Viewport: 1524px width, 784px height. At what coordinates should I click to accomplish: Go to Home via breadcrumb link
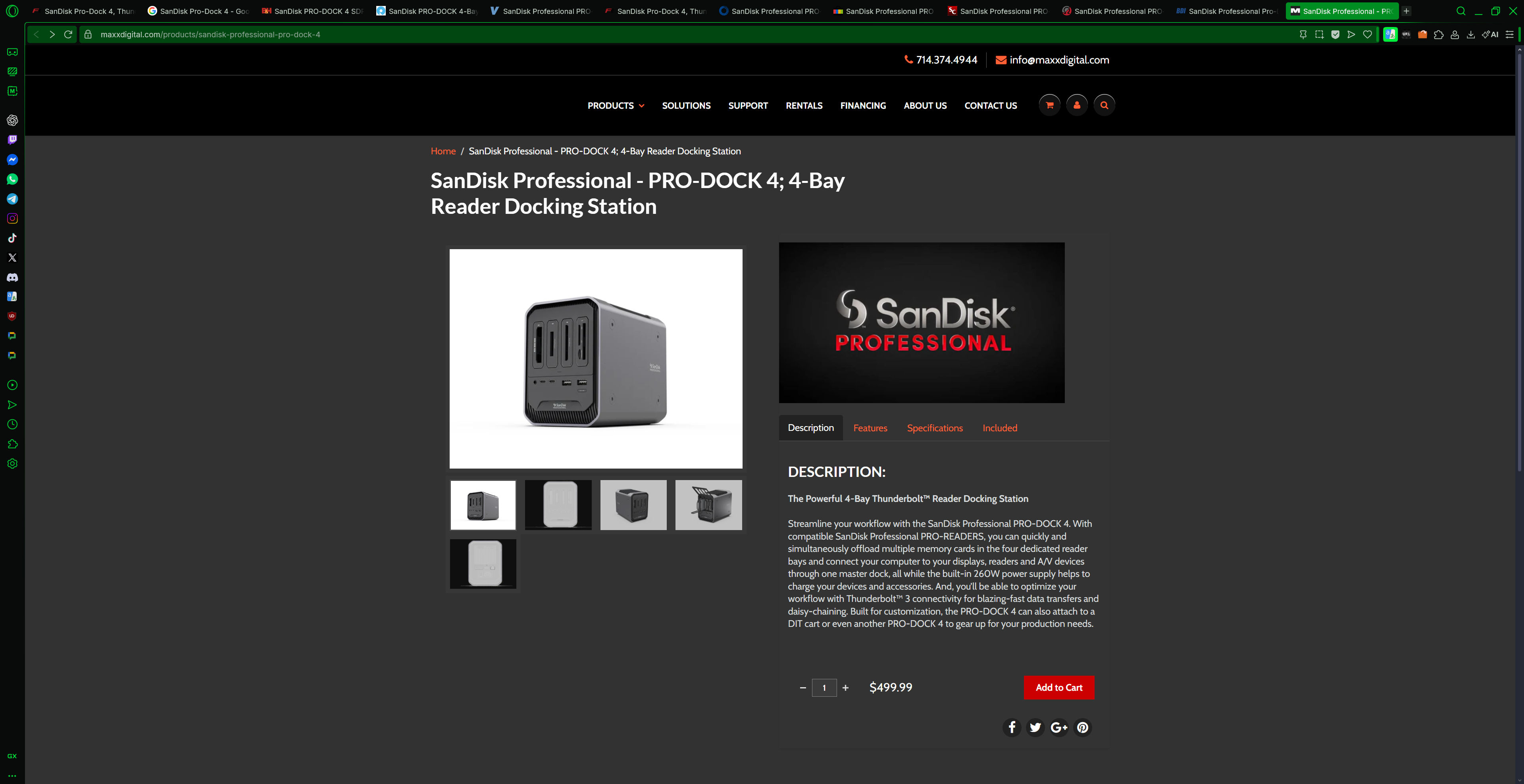pyautogui.click(x=443, y=151)
